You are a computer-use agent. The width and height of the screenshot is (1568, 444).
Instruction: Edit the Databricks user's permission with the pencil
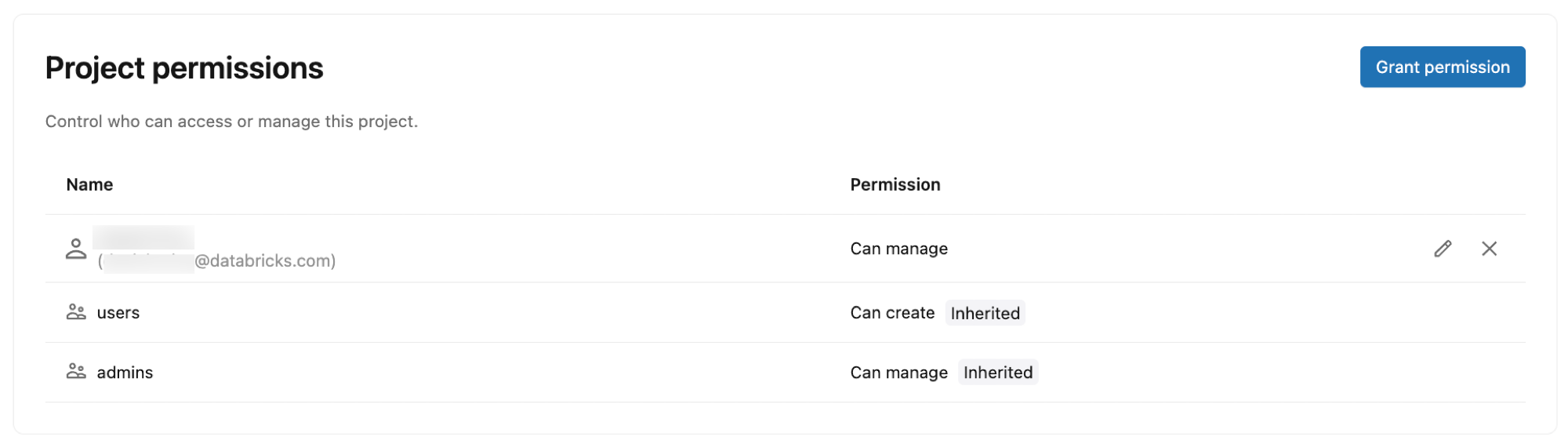coord(1443,249)
